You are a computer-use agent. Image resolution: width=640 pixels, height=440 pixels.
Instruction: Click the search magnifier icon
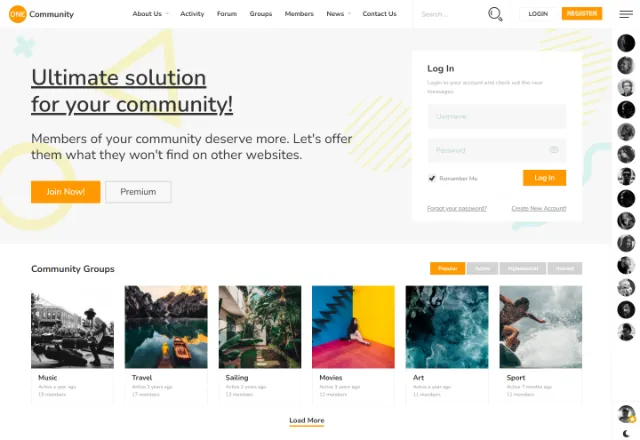point(495,14)
